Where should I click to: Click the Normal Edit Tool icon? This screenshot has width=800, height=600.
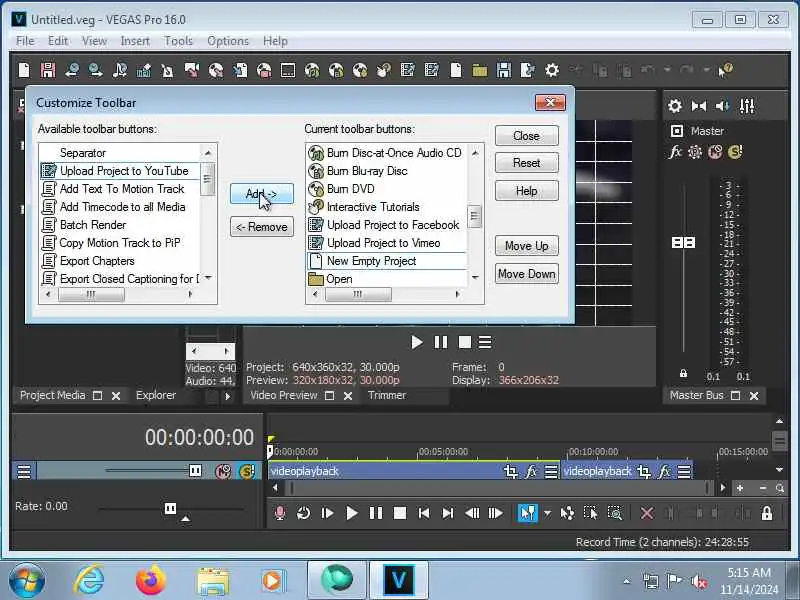528,513
